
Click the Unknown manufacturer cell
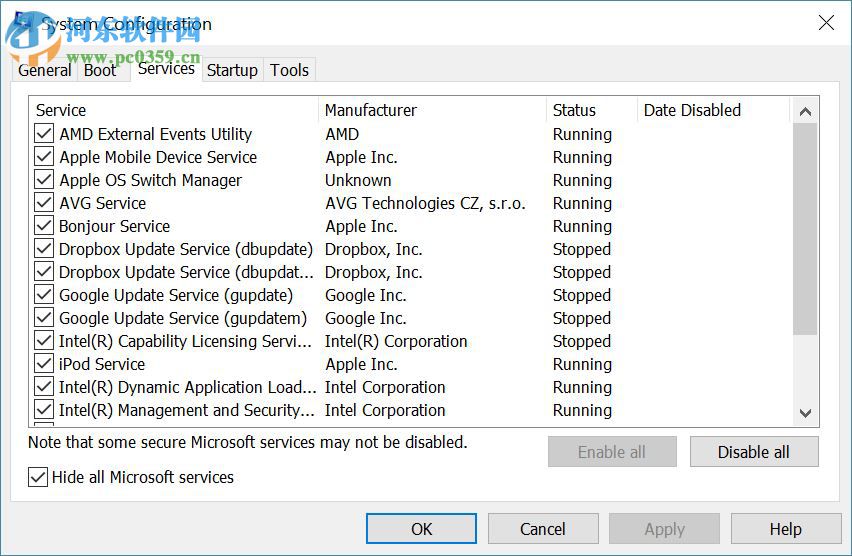358,180
